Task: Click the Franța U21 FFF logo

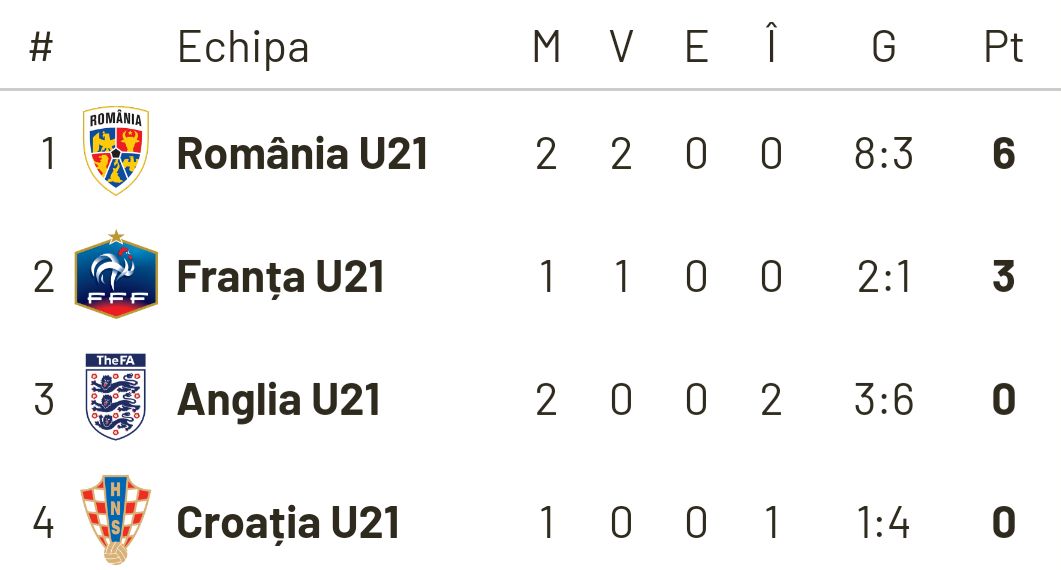Action: point(116,275)
